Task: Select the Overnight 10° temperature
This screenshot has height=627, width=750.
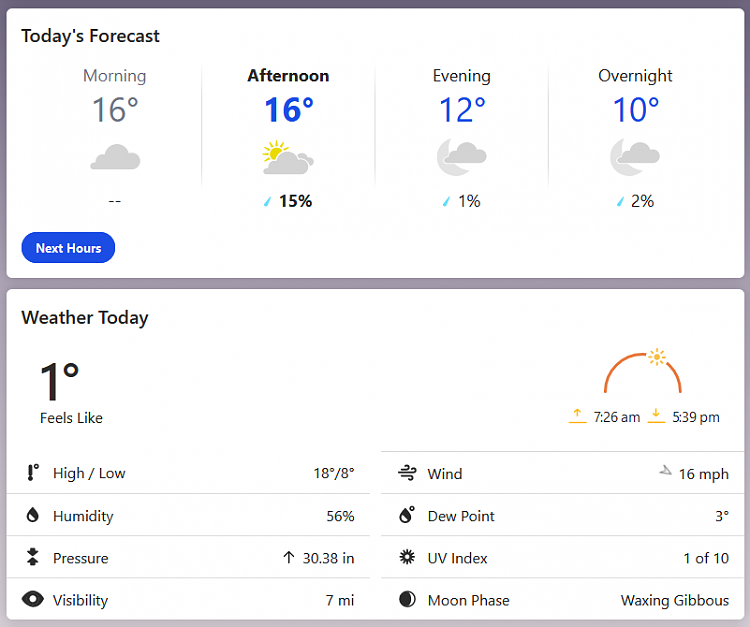Action: click(636, 110)
